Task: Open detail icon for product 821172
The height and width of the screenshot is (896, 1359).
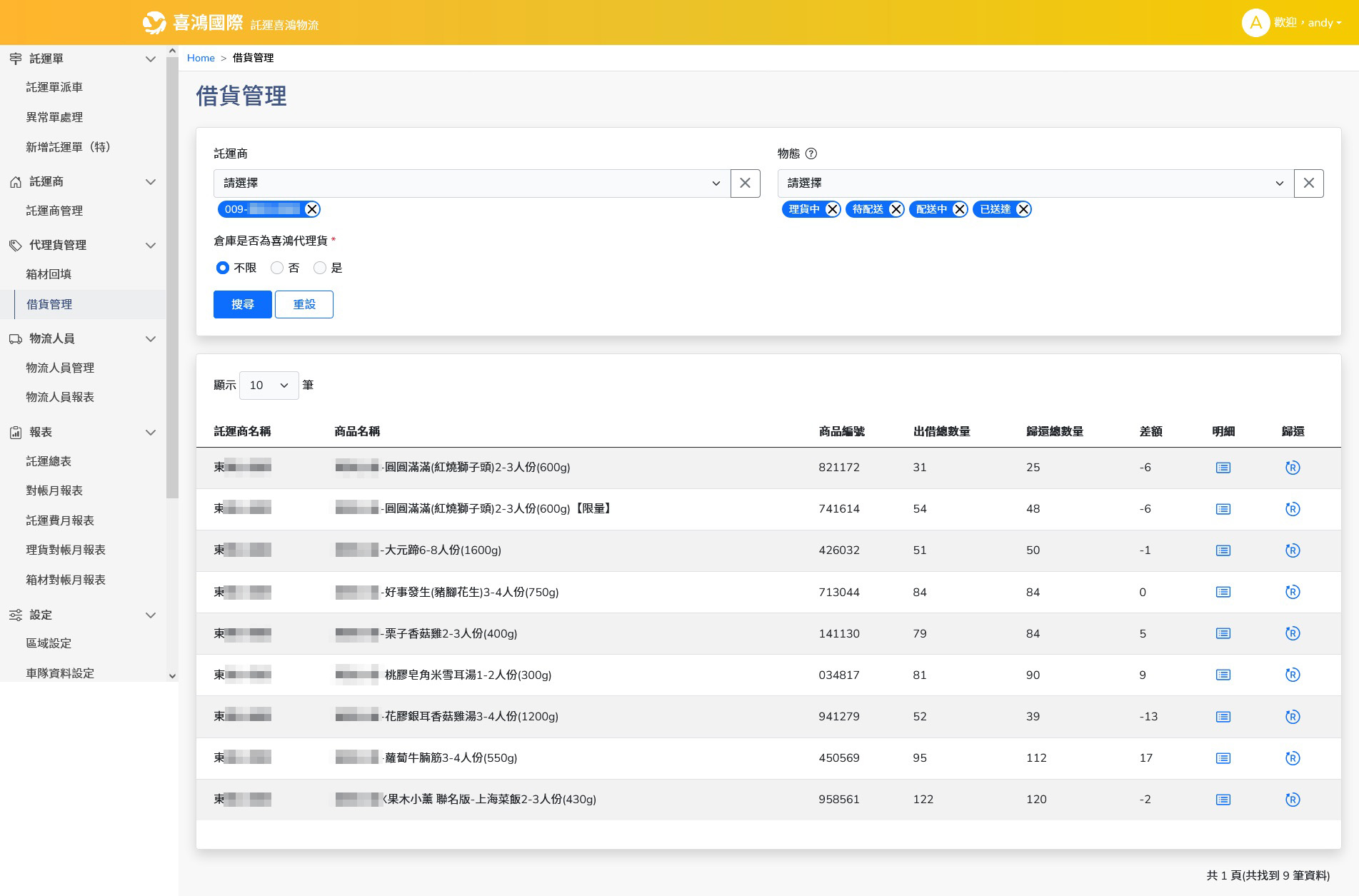Action: (x=1223, y=468)
